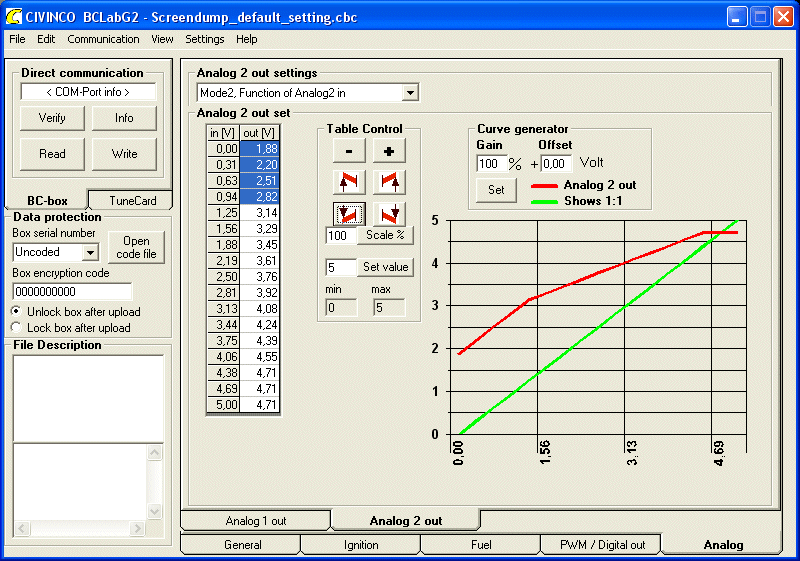The width and height of the screenshot is (800, 561).
Task: Click the Verify button
Action: pos(52,118)
